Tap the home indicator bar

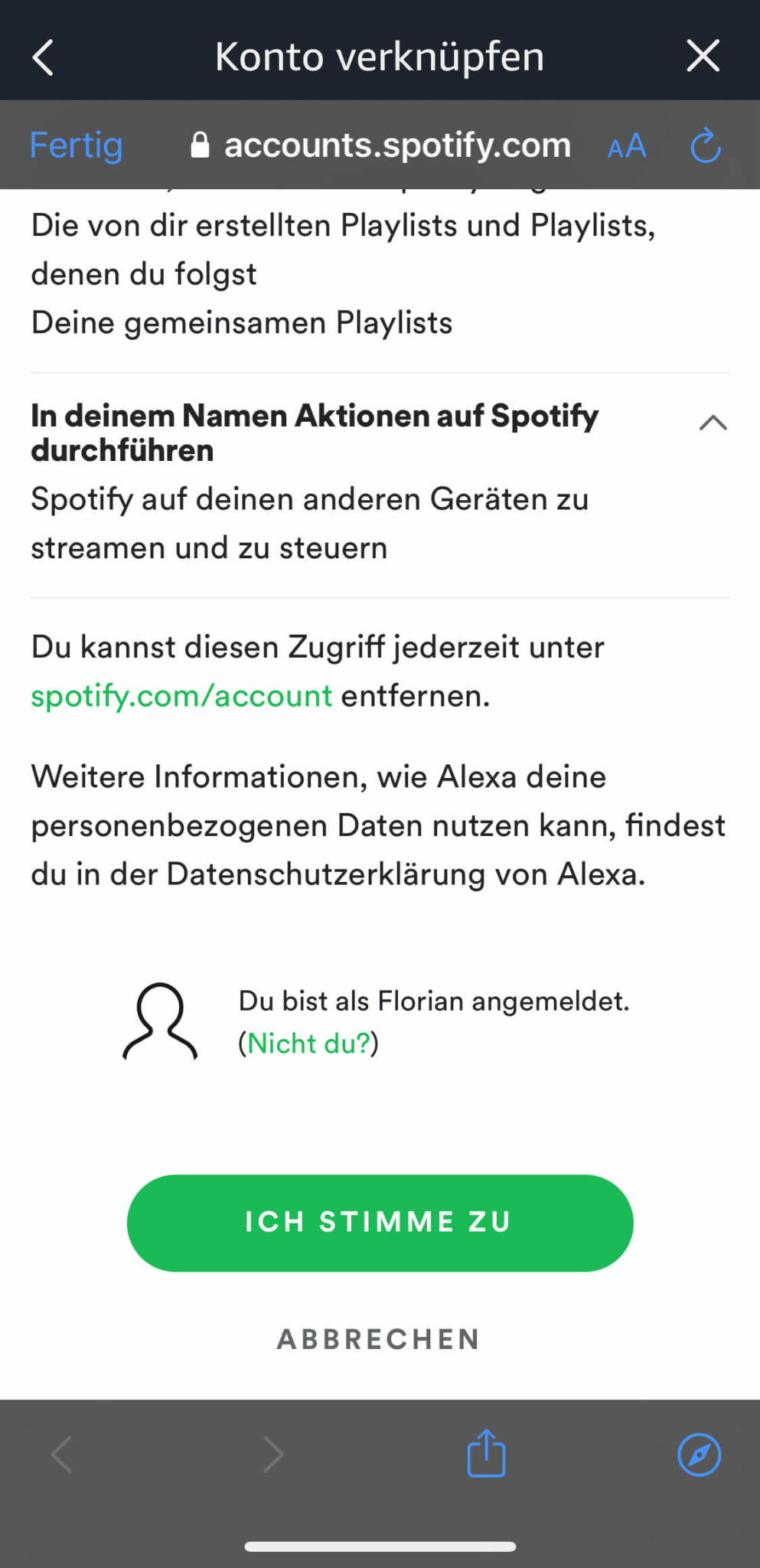click(380, 1546)
